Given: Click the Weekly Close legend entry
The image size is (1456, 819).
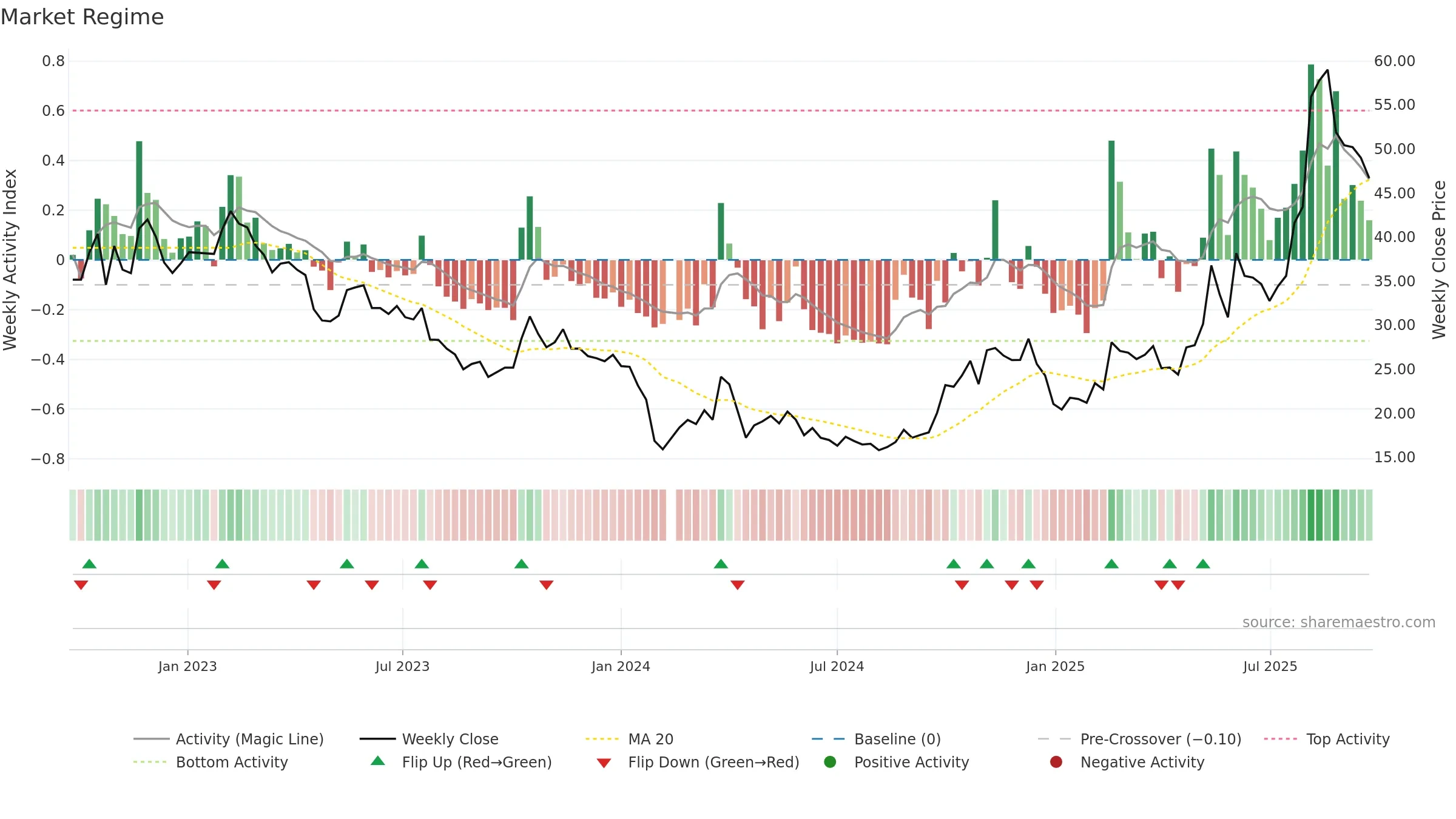Looking at the screenshot, I should [x=430, y=739].
